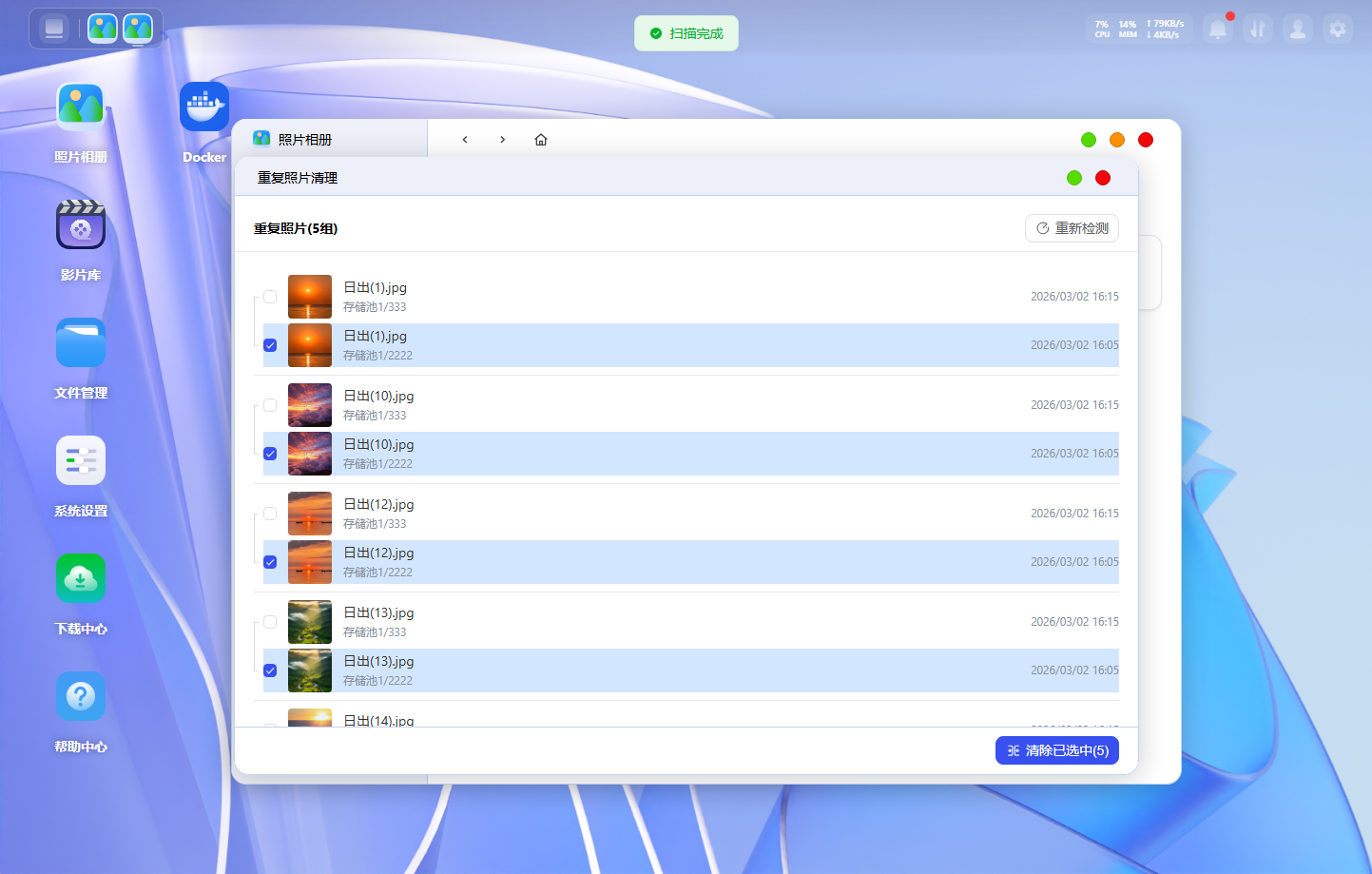The image size is (1372, 874).
Task: Open the 帮助中心 help center icon
Action: tap(81, 697)
